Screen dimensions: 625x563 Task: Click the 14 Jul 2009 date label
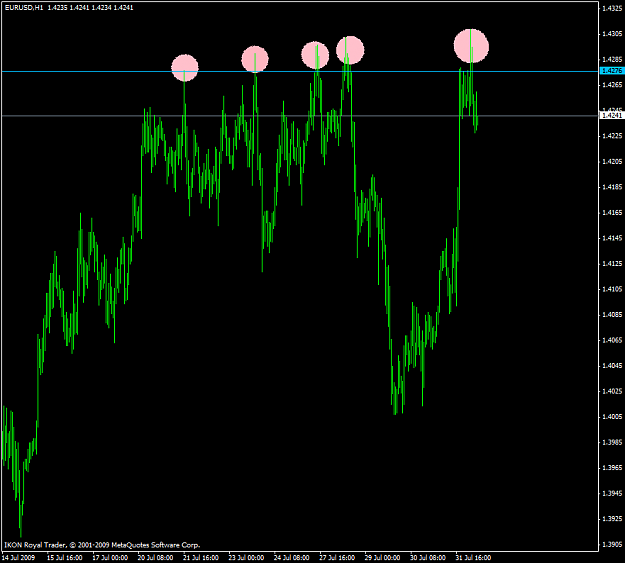pos(18,557)
